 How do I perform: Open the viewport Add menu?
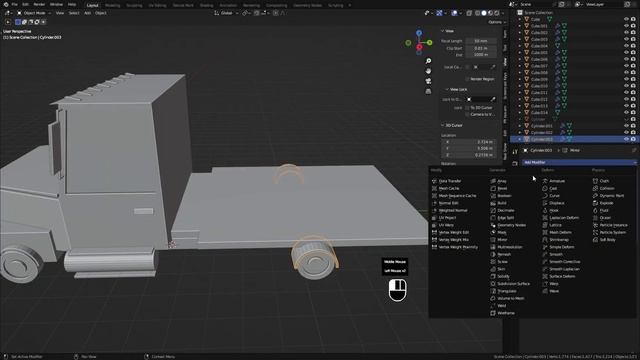click(x=87, y=13)
